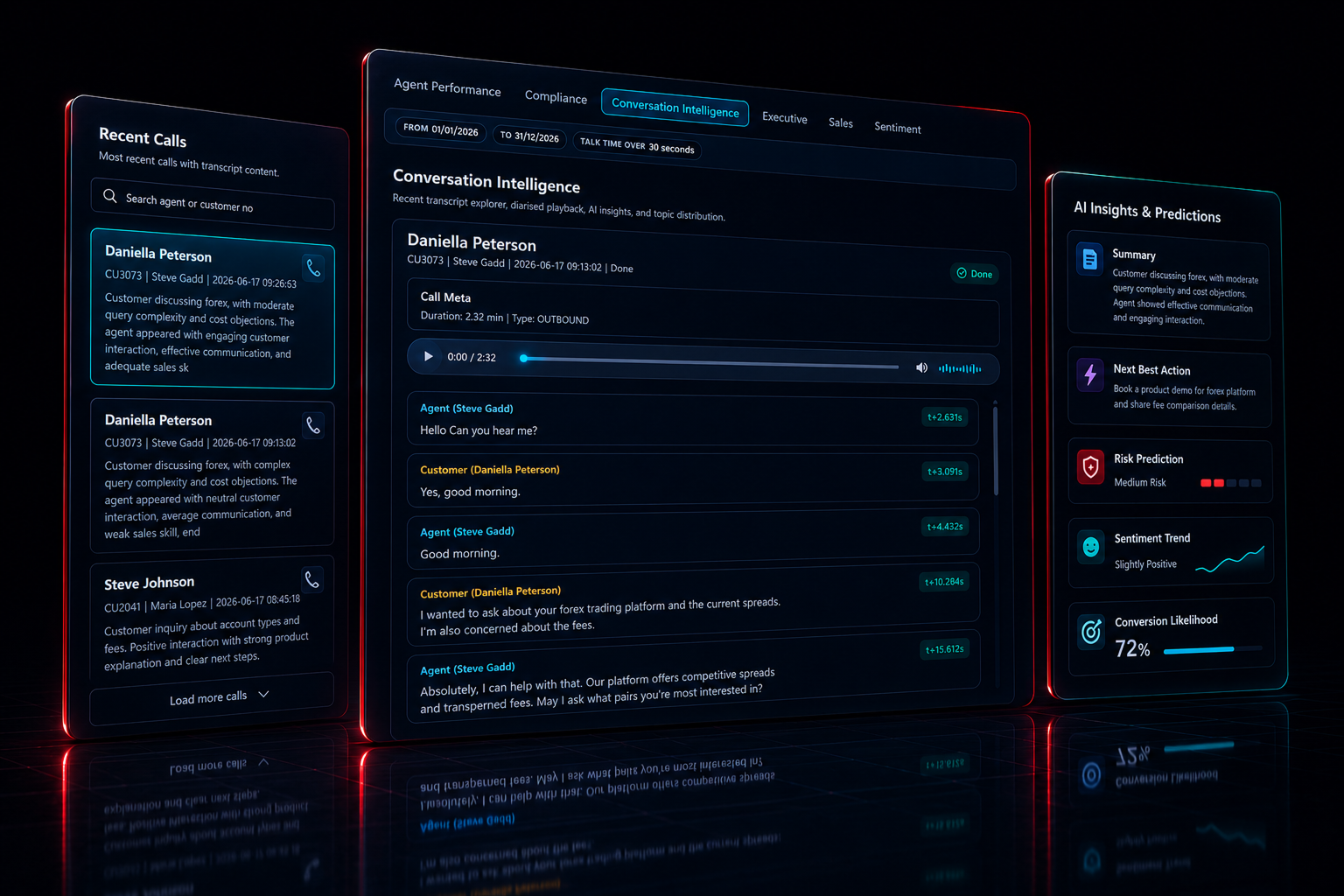Click the 'Hello Can you hear me?' line

point(479,430)
